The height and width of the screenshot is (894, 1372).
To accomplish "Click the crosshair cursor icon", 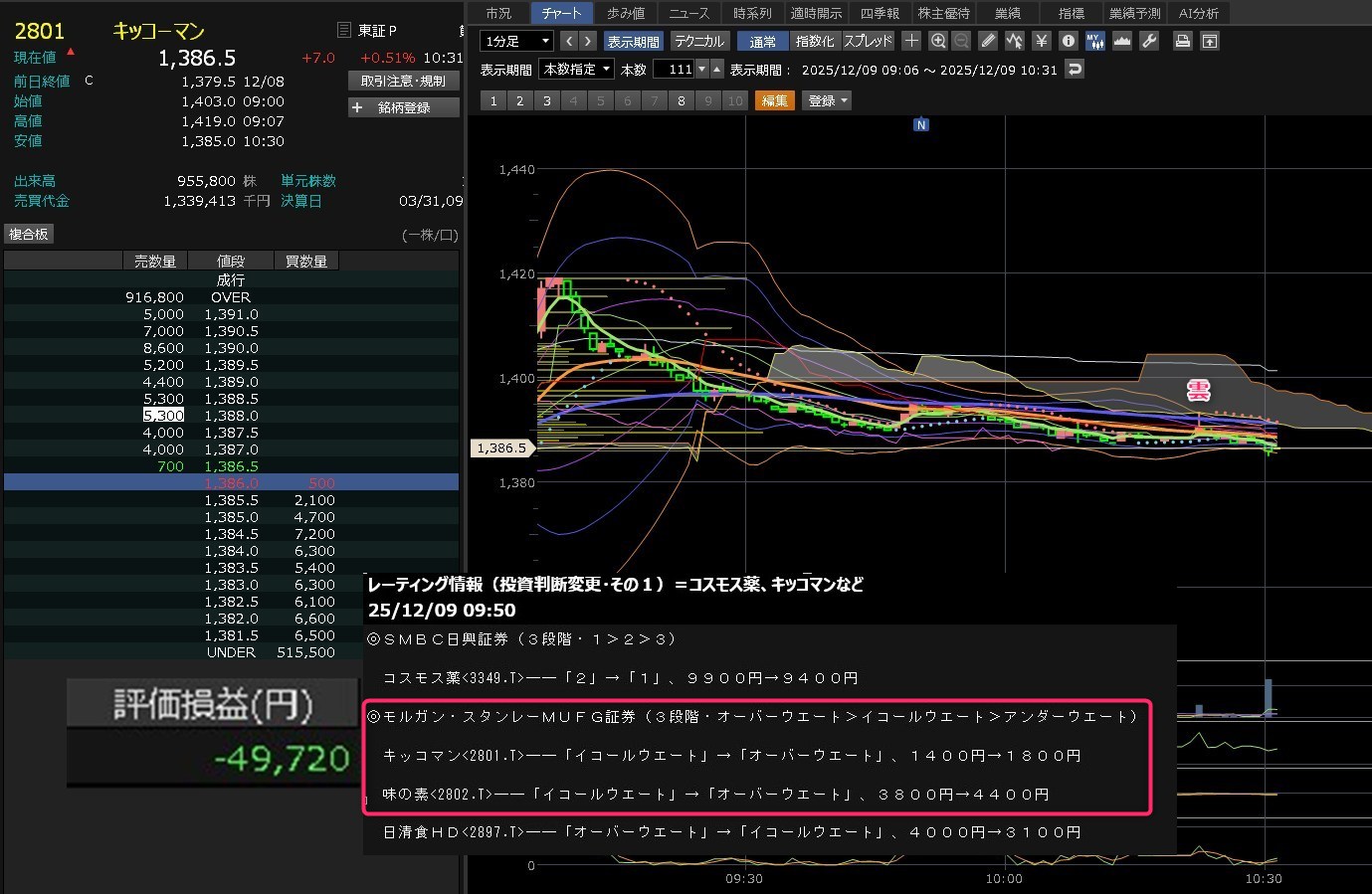I will pyautogui.click(x=911, y=41).
